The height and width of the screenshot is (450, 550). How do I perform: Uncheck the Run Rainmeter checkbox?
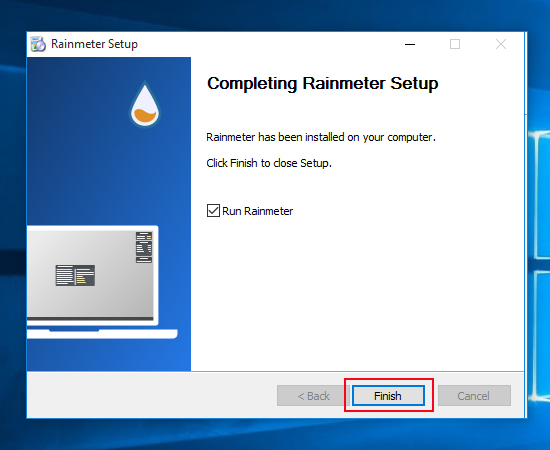(x=213, y=211)
